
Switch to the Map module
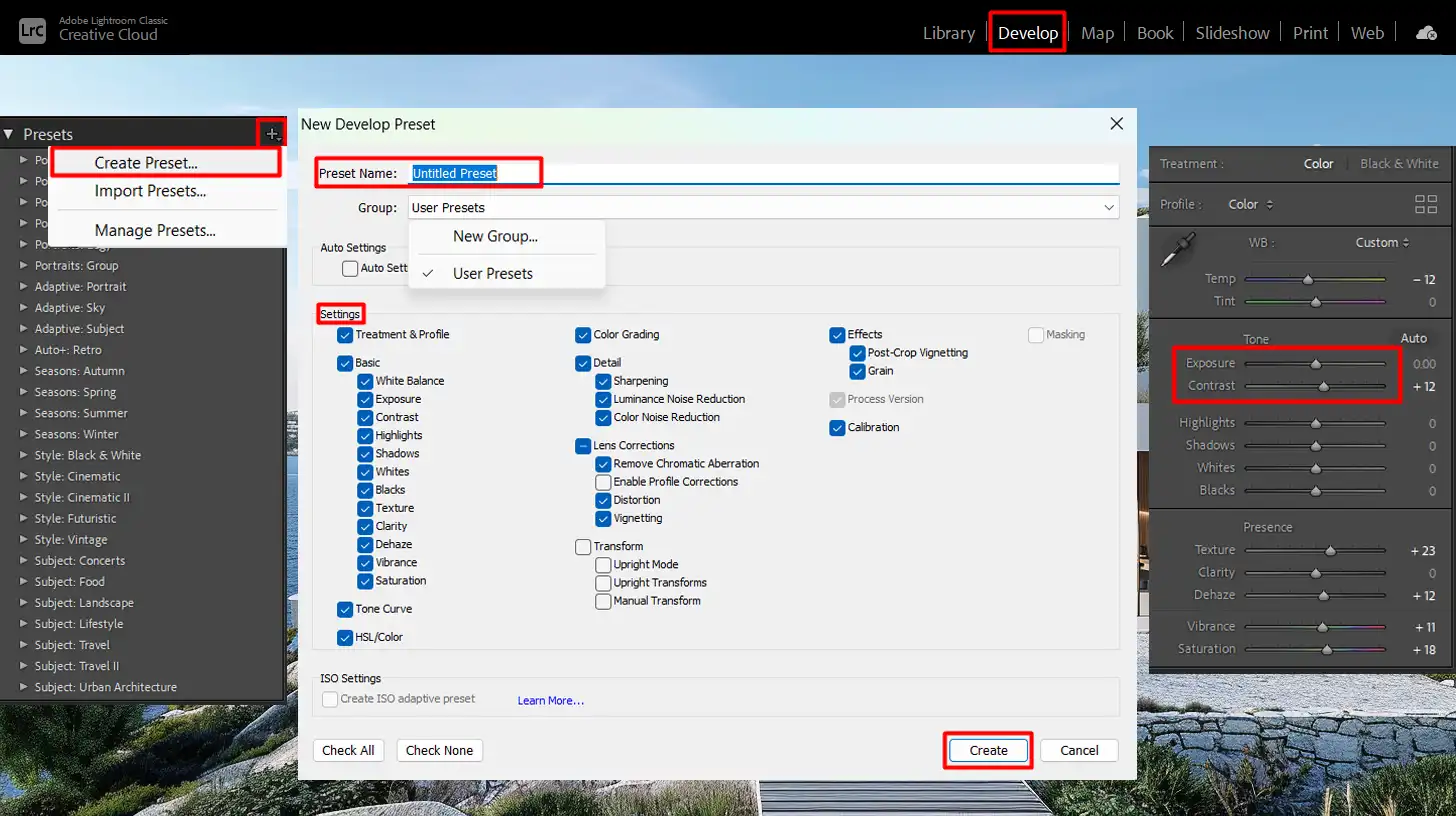point(1097,33)
